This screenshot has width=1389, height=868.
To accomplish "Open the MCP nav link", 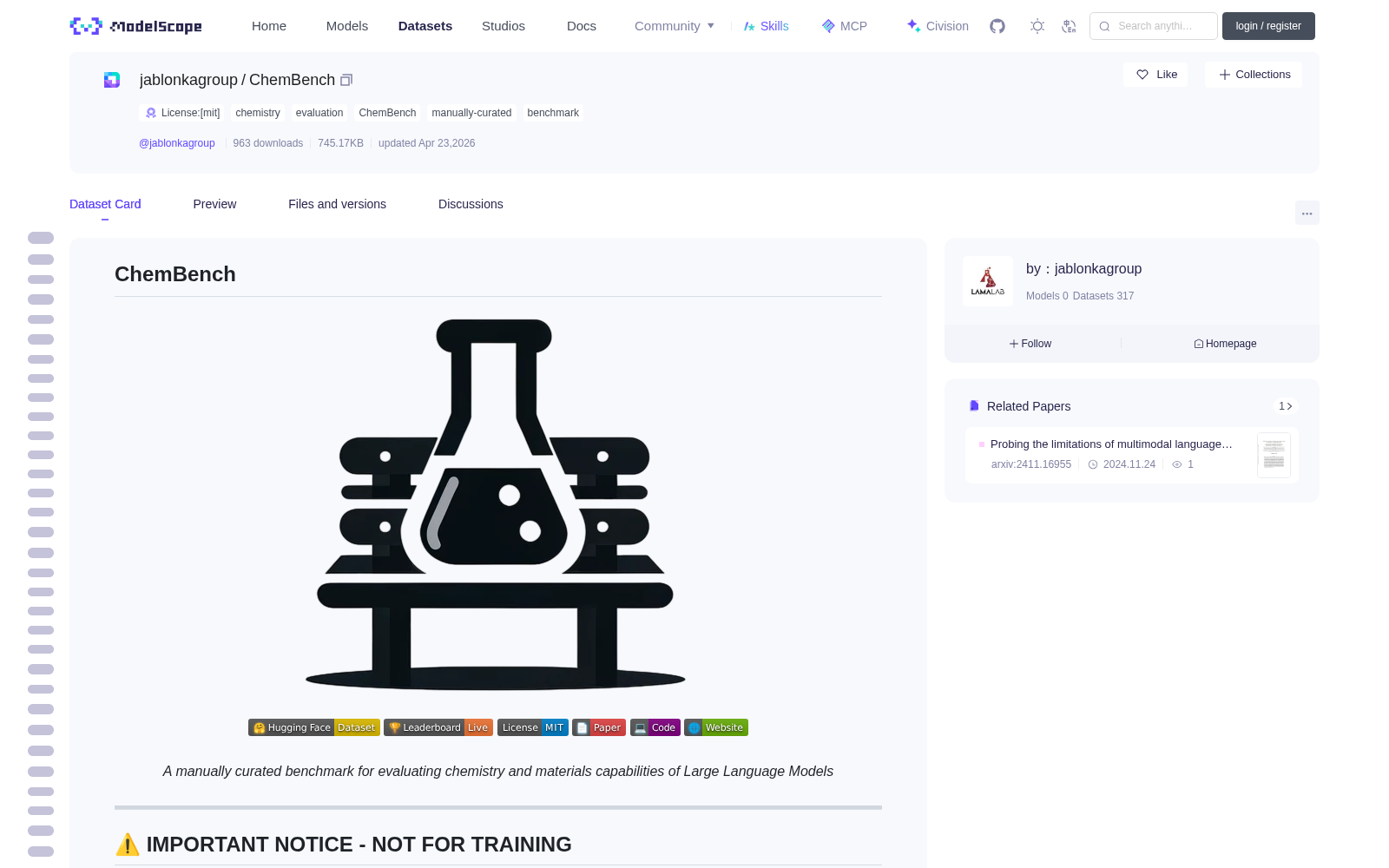I will tap(844, 26).
